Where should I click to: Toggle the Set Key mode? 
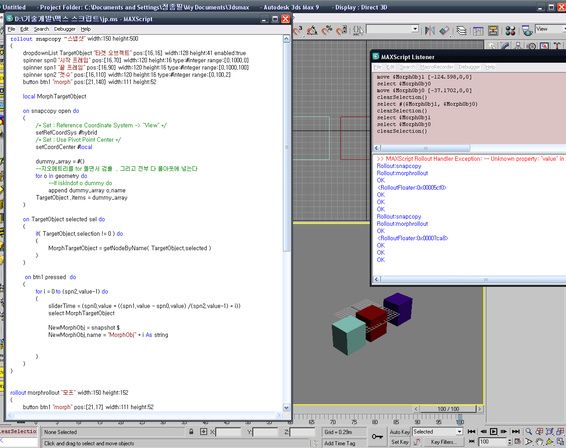(x=400, y=442)
